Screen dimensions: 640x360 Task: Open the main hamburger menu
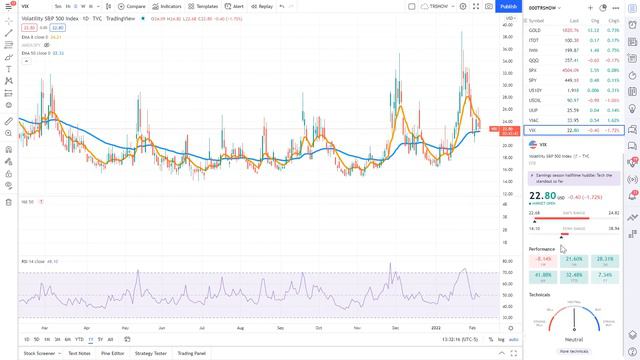[8, 7]
